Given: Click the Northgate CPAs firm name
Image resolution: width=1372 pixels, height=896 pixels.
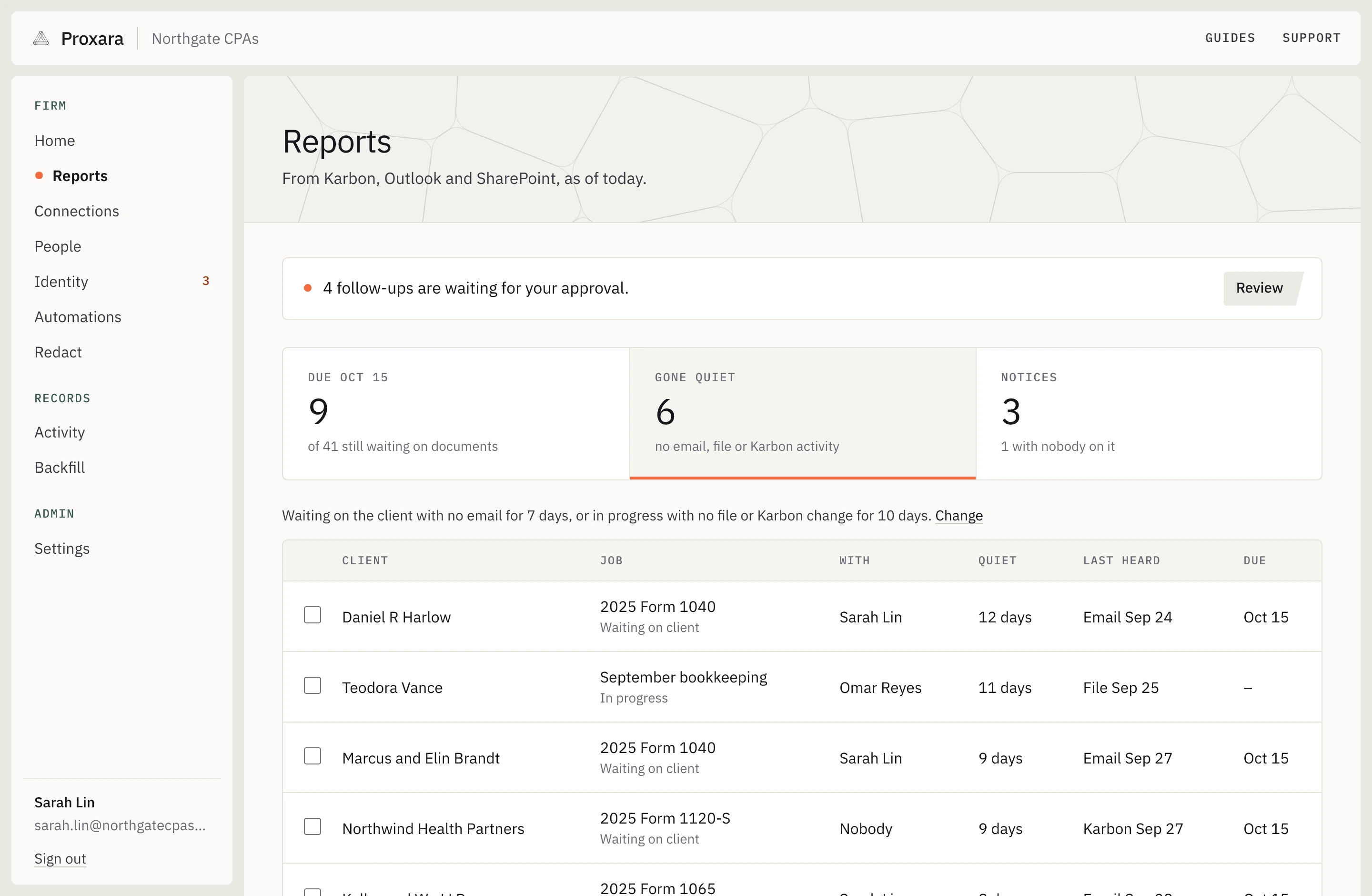Looking at the screenshot, I should (x=205, y=39).
